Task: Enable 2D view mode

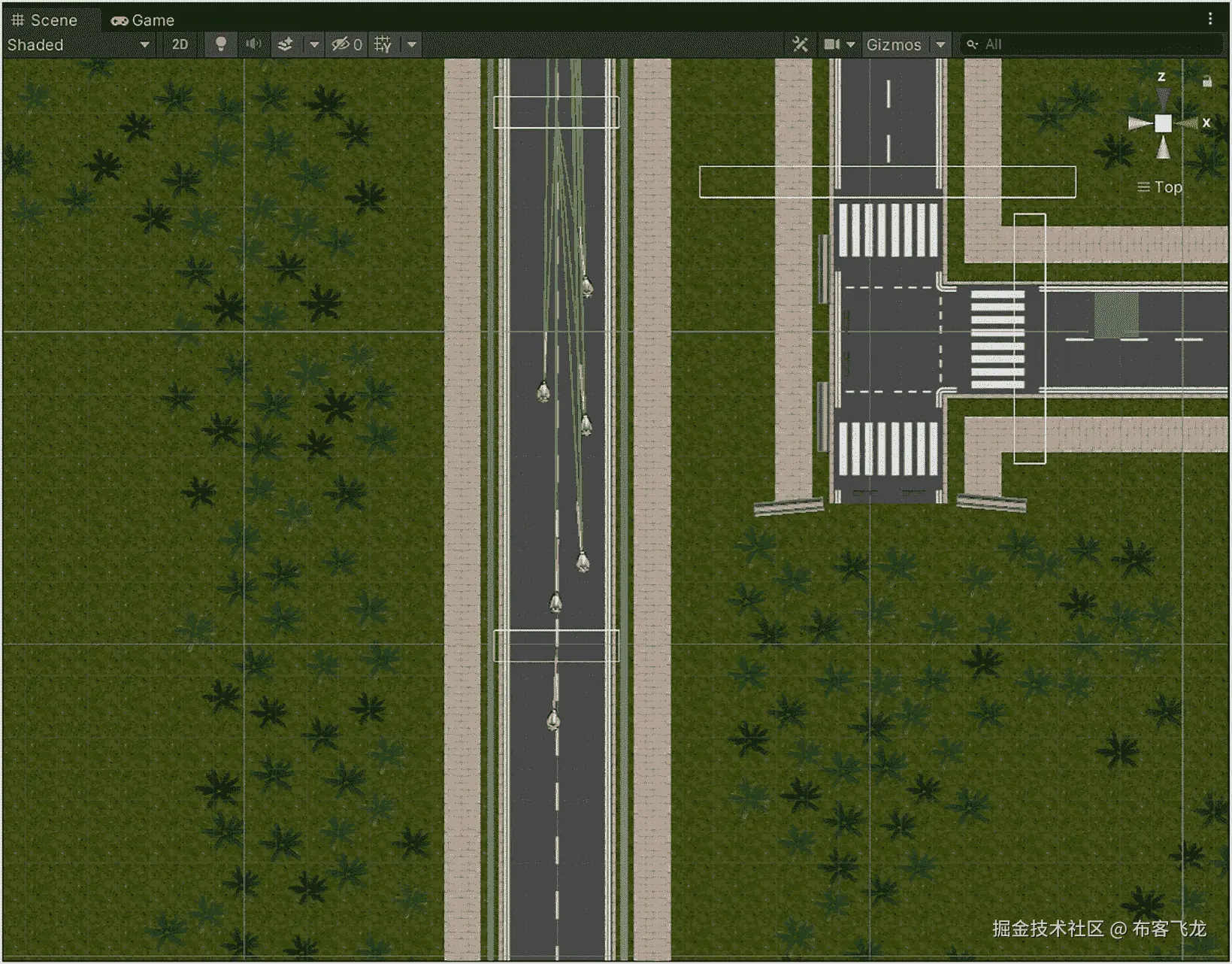Action: point(180,44)
